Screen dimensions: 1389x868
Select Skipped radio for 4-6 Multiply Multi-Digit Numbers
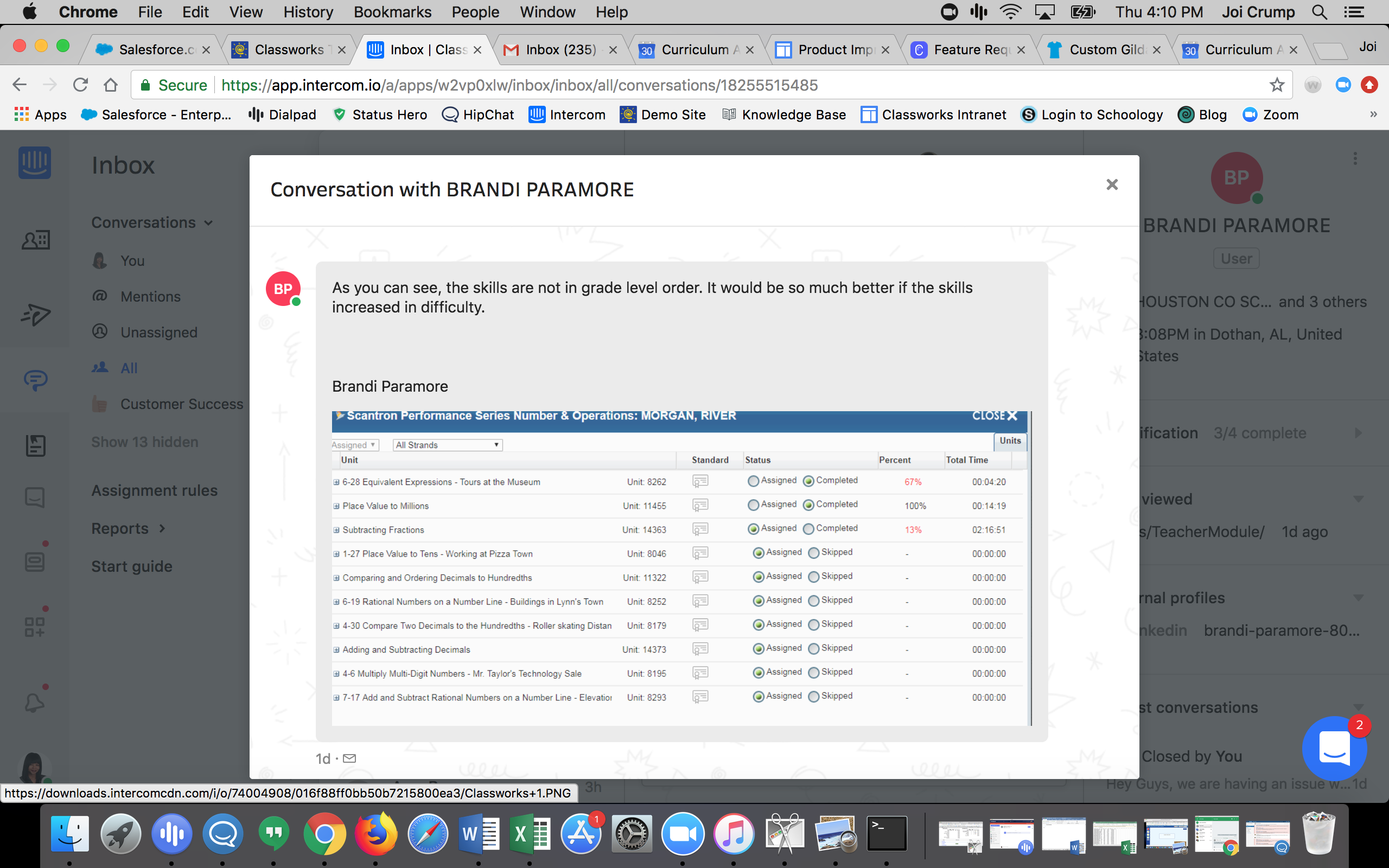[x=813, y=673]
